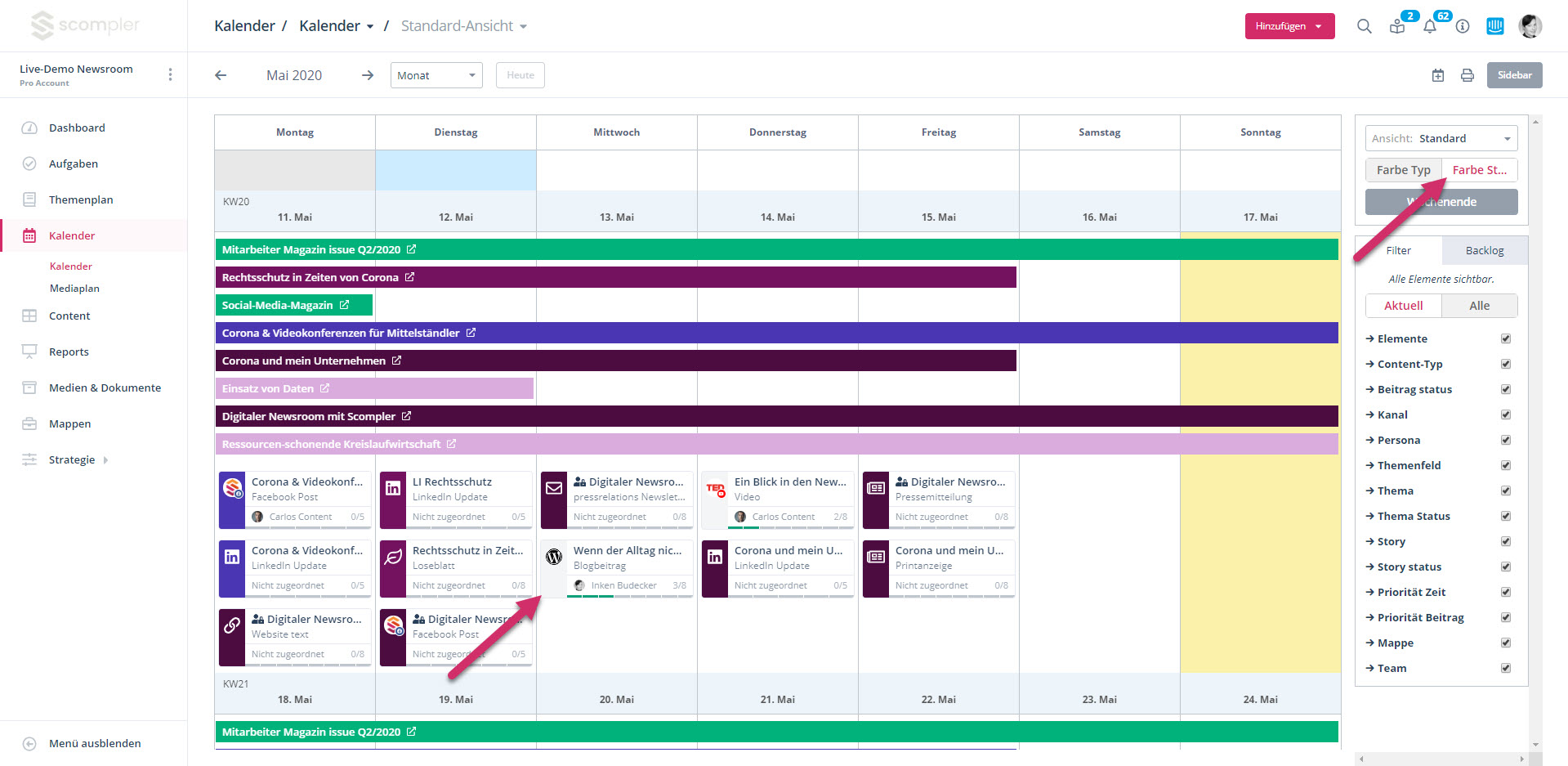Toggle the Kanal filter checkbox

1506,414
